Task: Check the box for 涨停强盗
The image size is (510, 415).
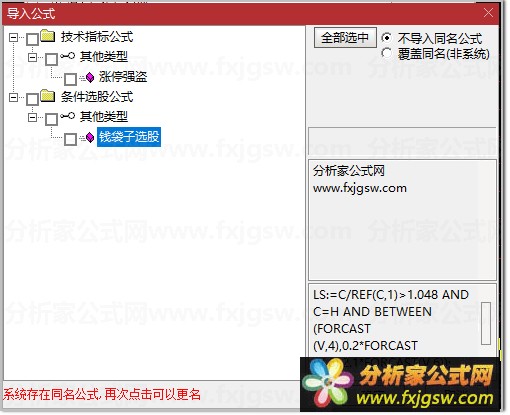Action: click(x=70, y=79)
